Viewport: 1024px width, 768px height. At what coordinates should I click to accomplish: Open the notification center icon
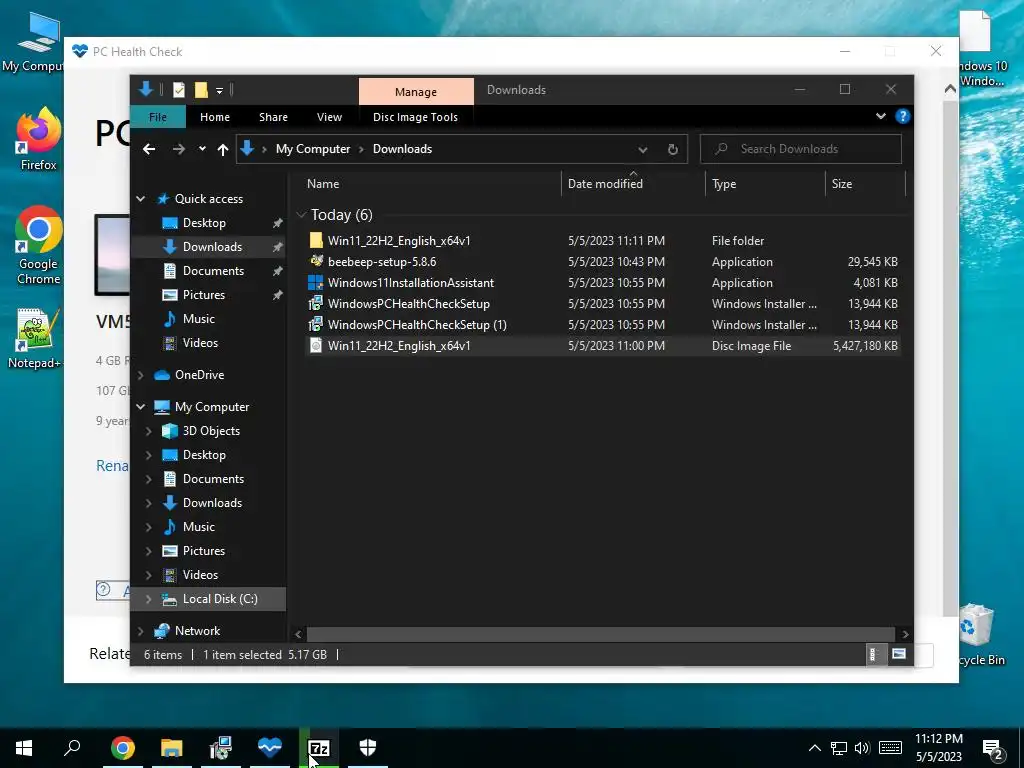993,750
